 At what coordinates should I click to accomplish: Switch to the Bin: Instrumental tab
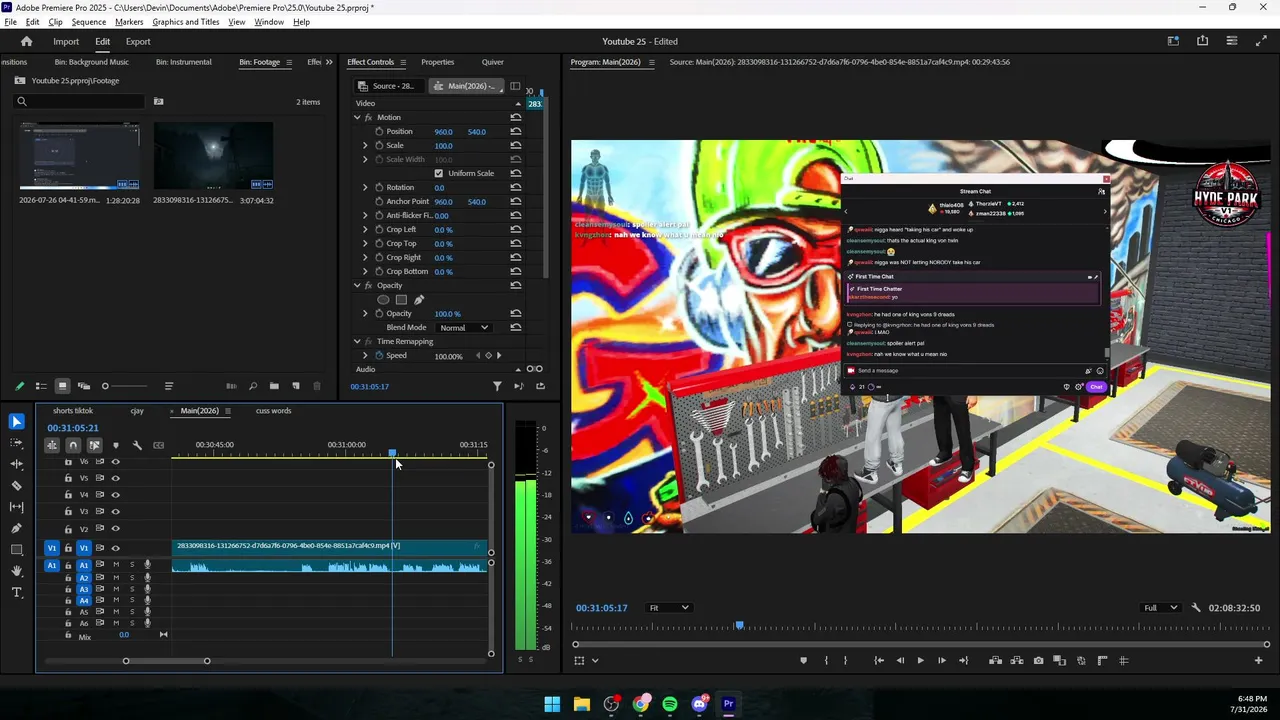point(184,62)
